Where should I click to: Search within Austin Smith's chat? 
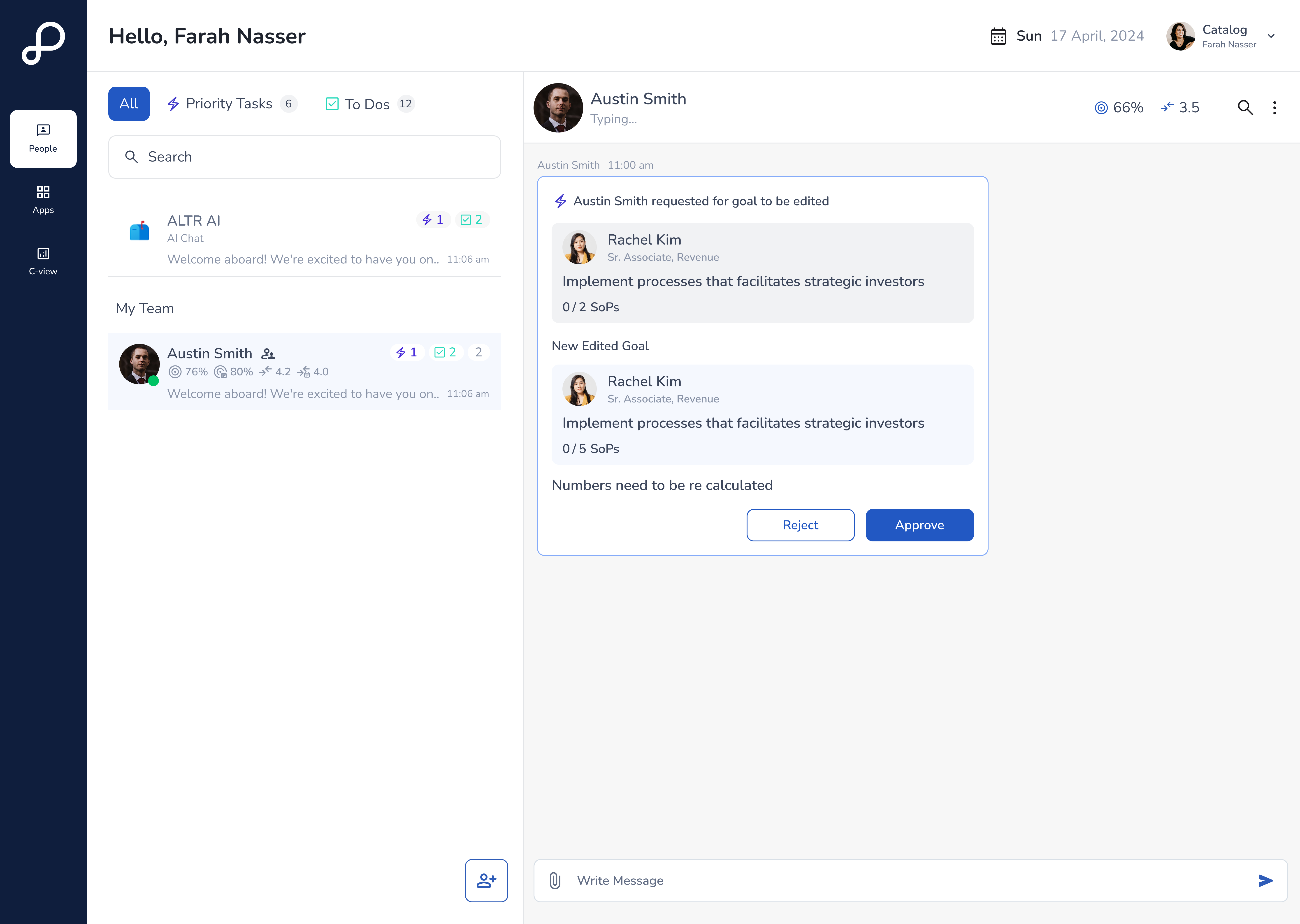pos(1245,108)
